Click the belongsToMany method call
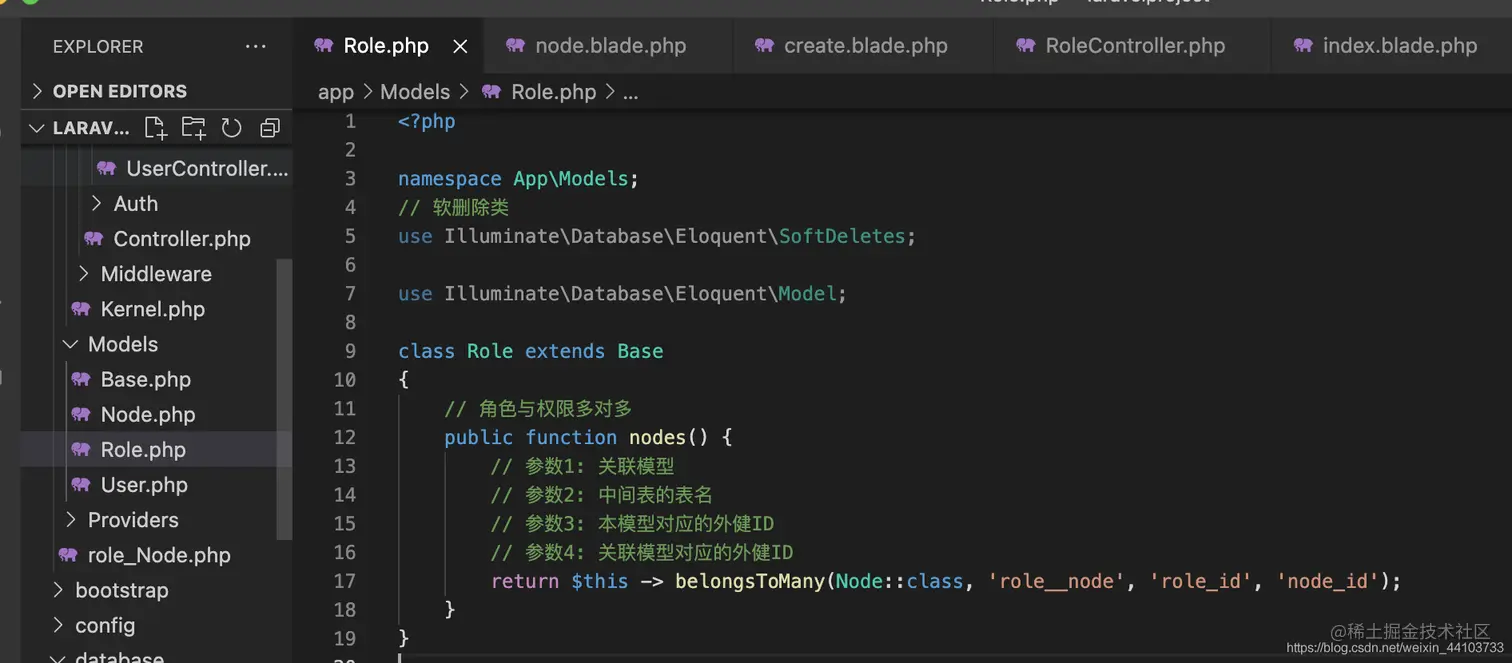This screenshot has height=663, width=1512. [x=750, y=581]
